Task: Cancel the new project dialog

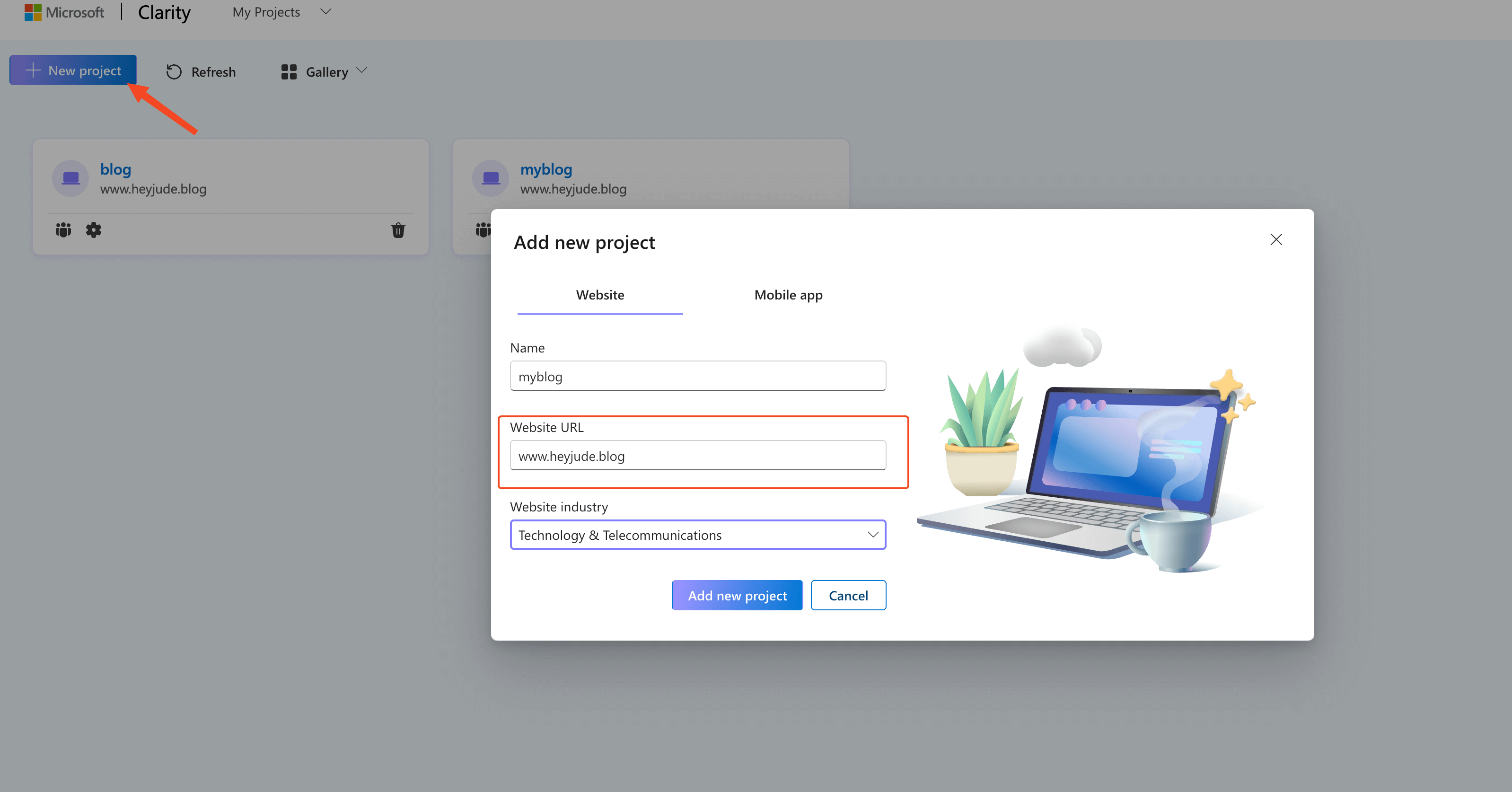Action: 848,595
